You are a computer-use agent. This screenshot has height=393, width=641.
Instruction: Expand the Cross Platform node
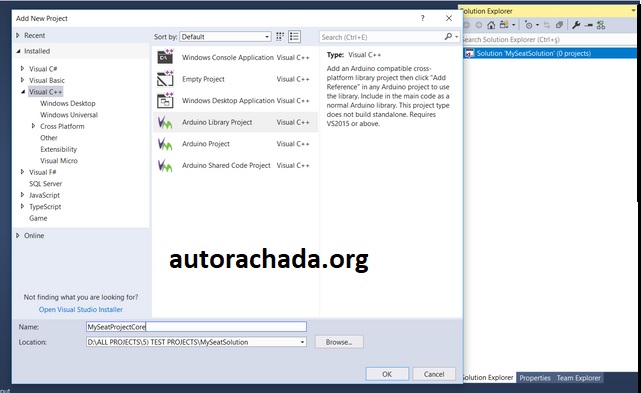pyautogui.click(x=34, y=126)
